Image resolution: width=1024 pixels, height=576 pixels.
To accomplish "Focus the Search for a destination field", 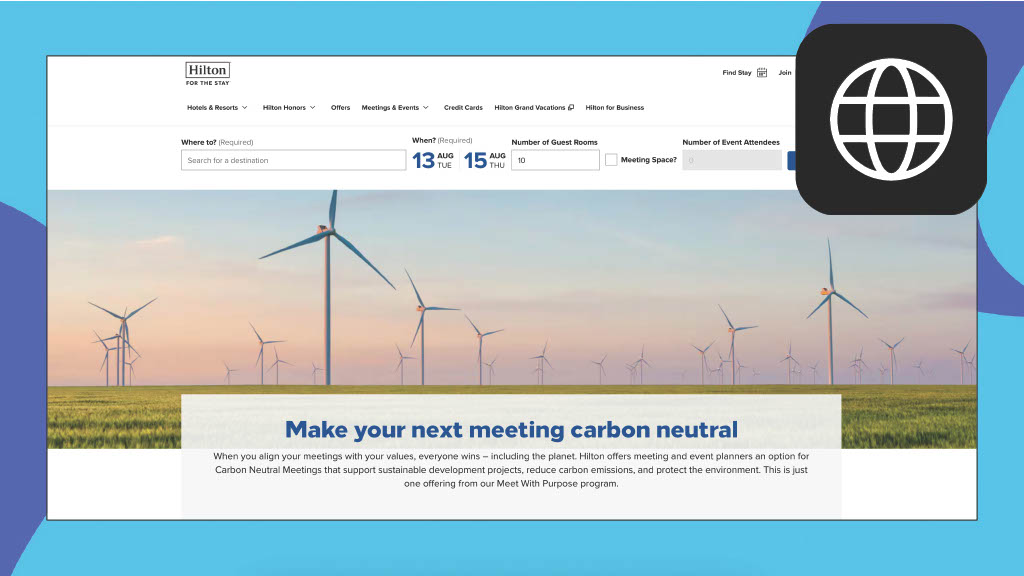I will pos(293,160).
